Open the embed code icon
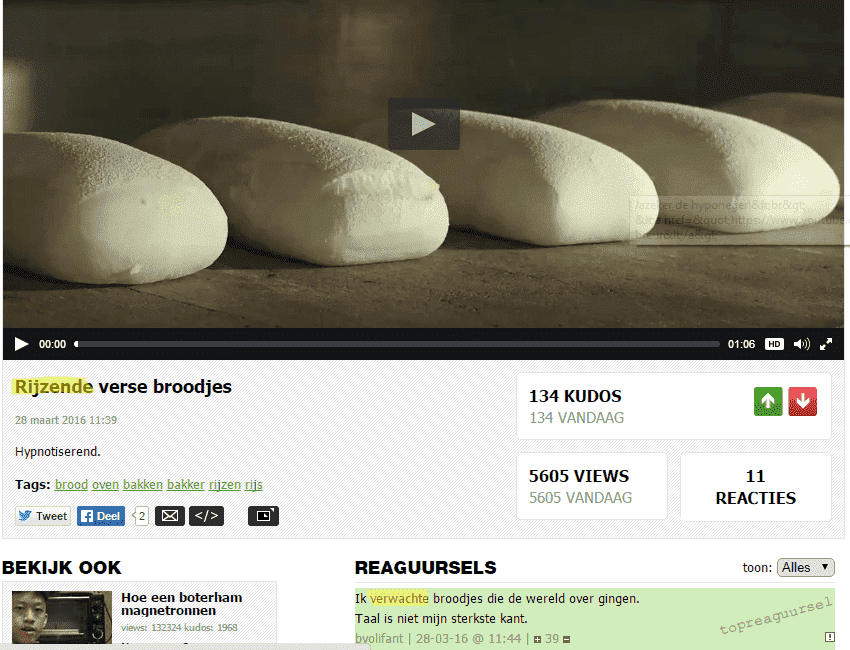 click(x=206, y=516)
